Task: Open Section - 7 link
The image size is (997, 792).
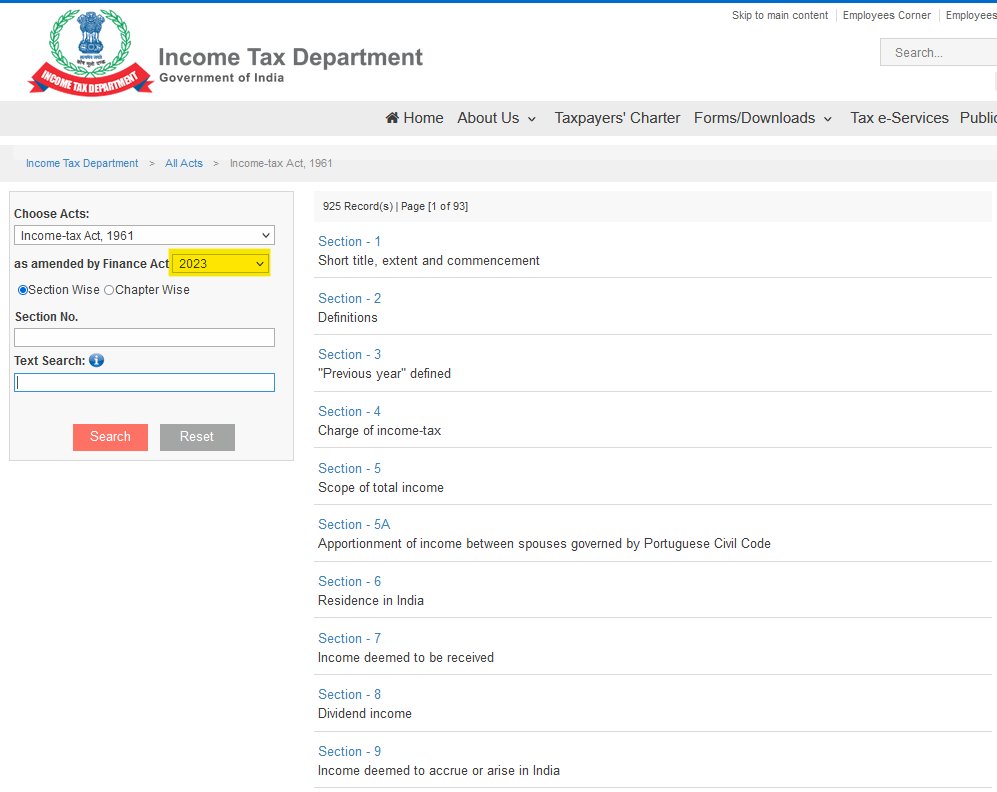Action: (349, 638)
